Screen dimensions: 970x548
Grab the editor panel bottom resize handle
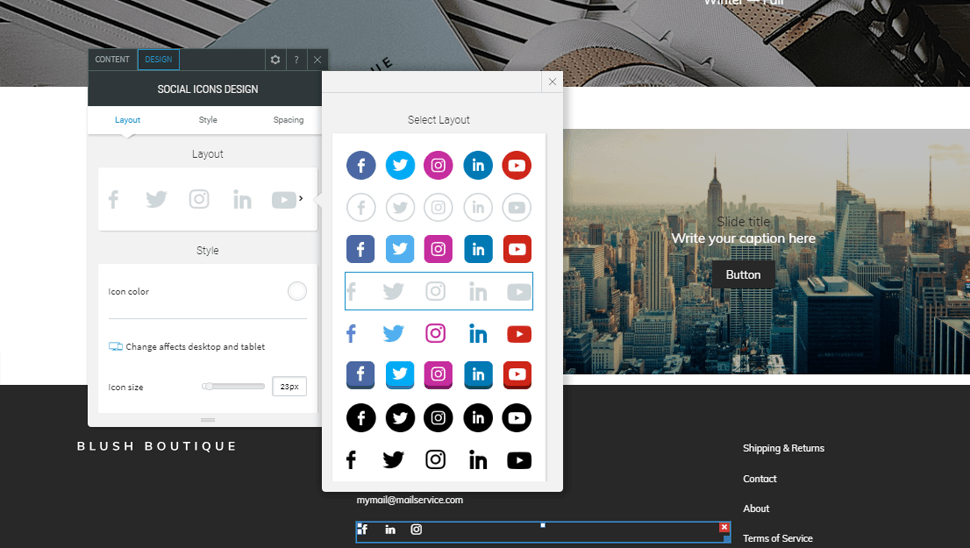point(208,420)
